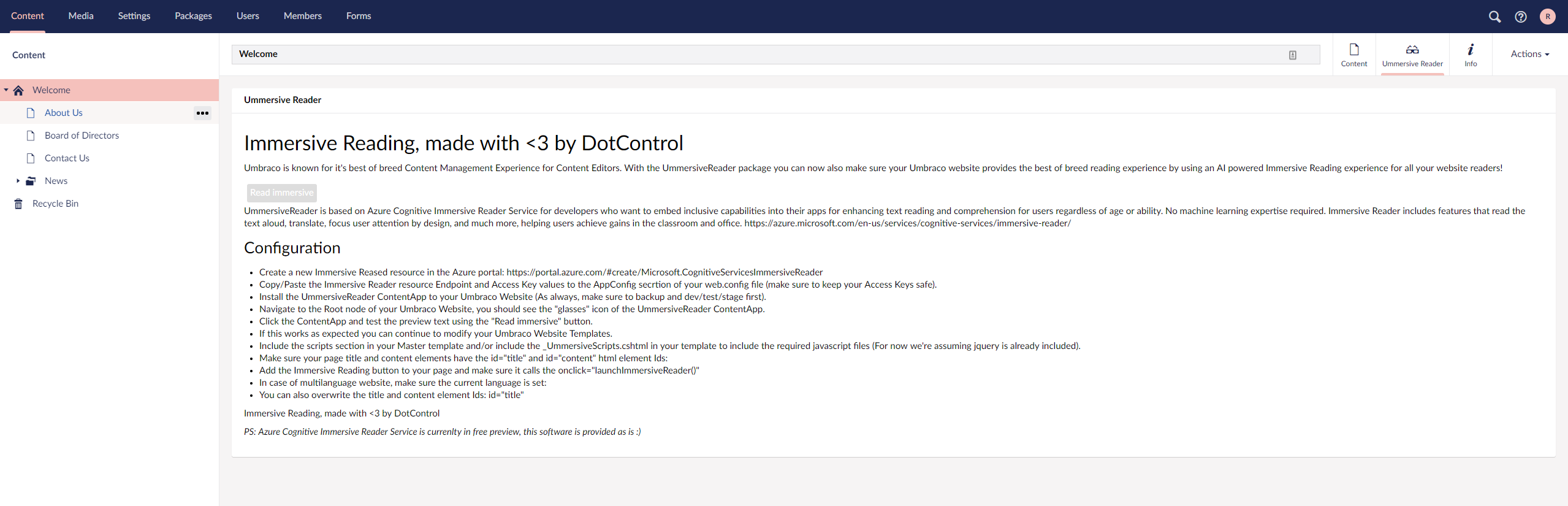The image size is (1568, 506).
Task: Click the Welcome name input field
Action: pos(736,54)
